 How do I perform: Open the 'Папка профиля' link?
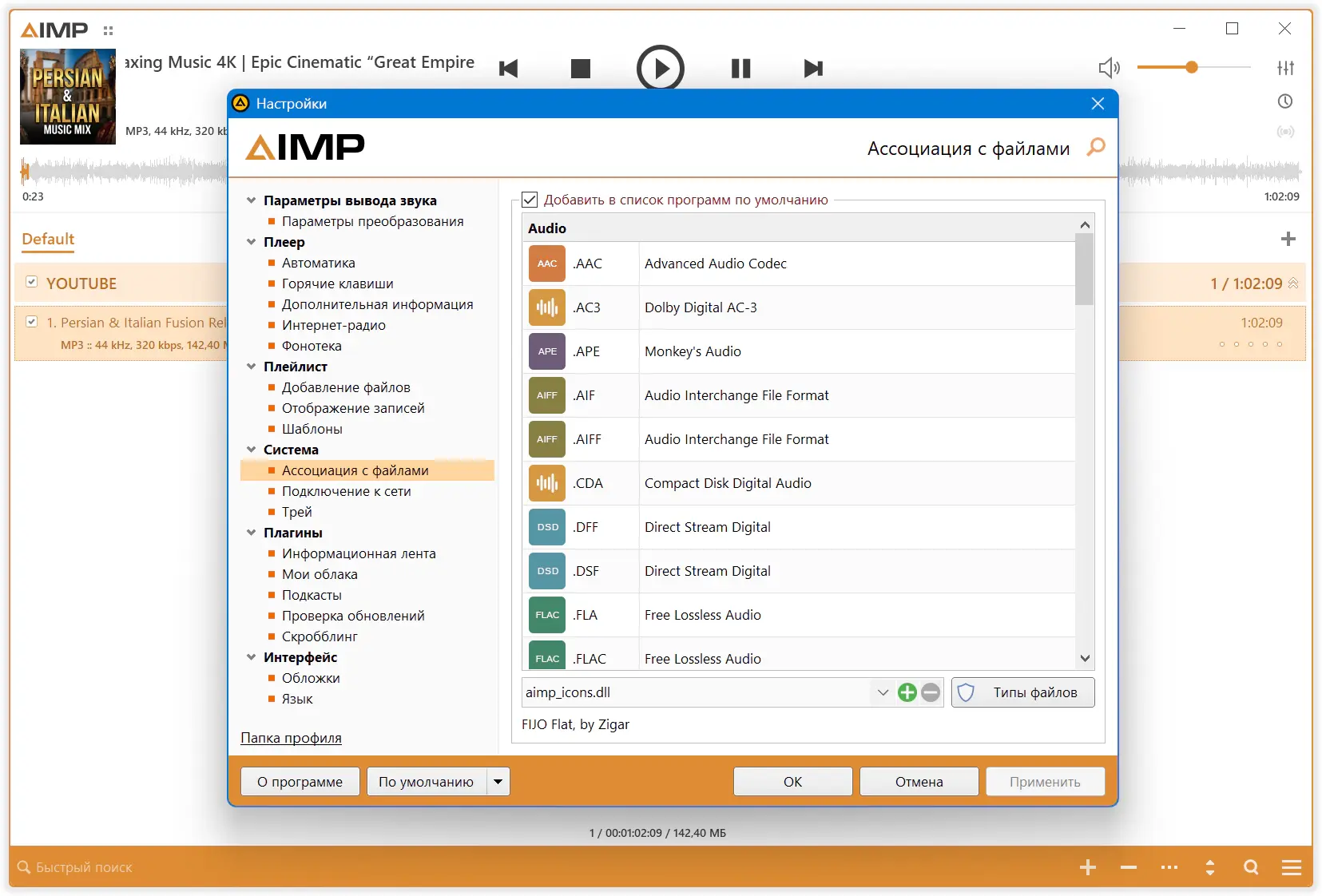292,738
